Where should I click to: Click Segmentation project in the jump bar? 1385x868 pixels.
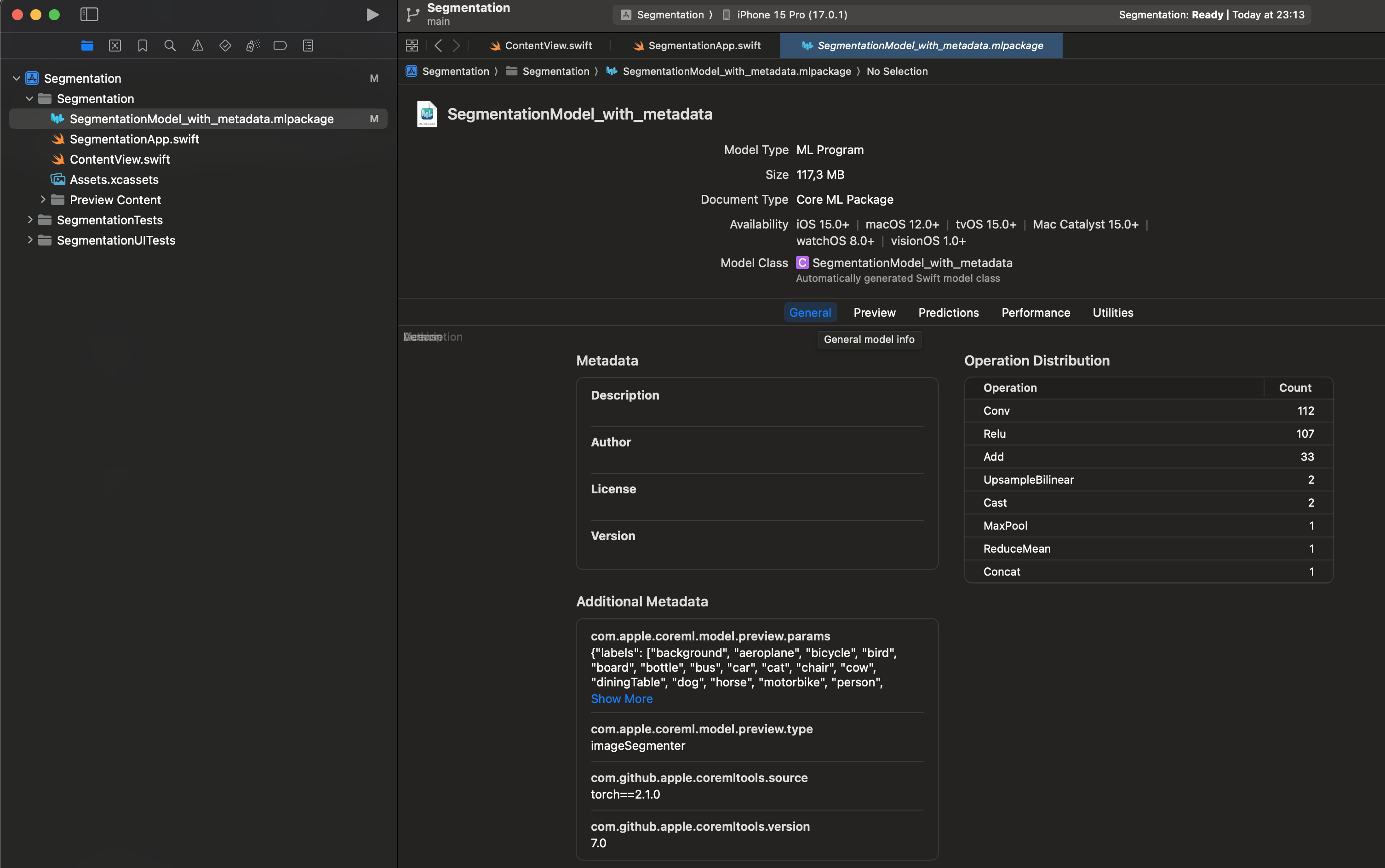pyautogui.click(x=448, y=71)
